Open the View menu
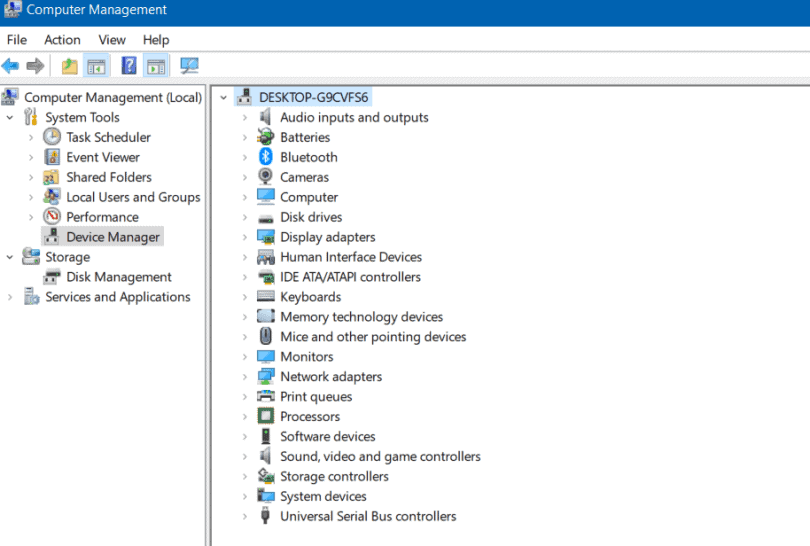 (x=112, y=40)
